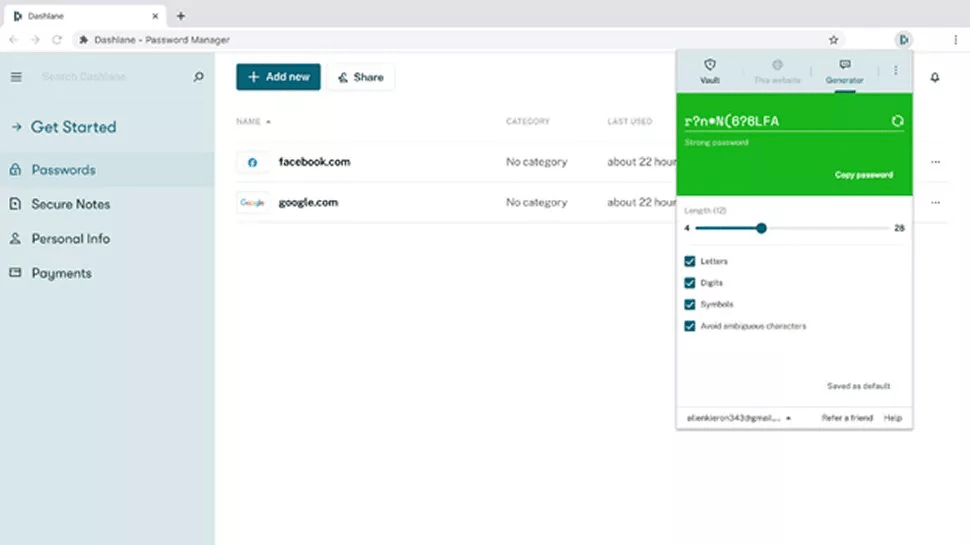970x545 pixels.
Task: Click Copy password
Action: click(x=864, y=175)
